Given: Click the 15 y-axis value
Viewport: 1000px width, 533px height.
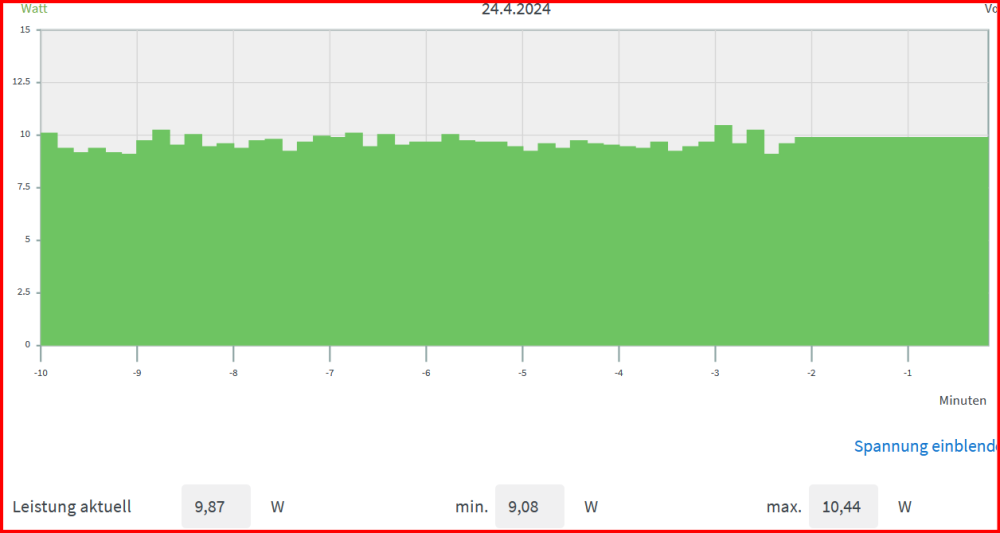Looking at the screenshot, I should [x=26, y=29].
